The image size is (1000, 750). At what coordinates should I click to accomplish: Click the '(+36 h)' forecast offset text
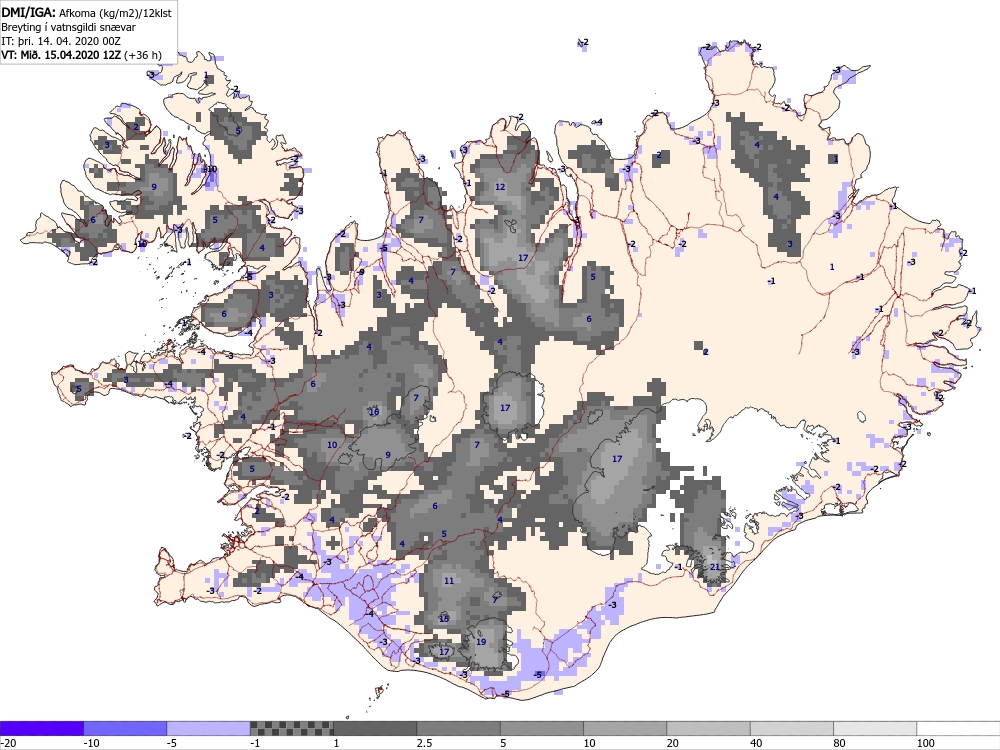[x=143, y=55]
